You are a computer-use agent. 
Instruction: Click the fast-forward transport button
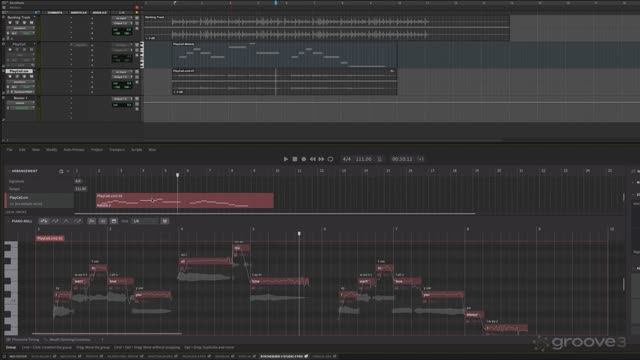coord(321,159)
